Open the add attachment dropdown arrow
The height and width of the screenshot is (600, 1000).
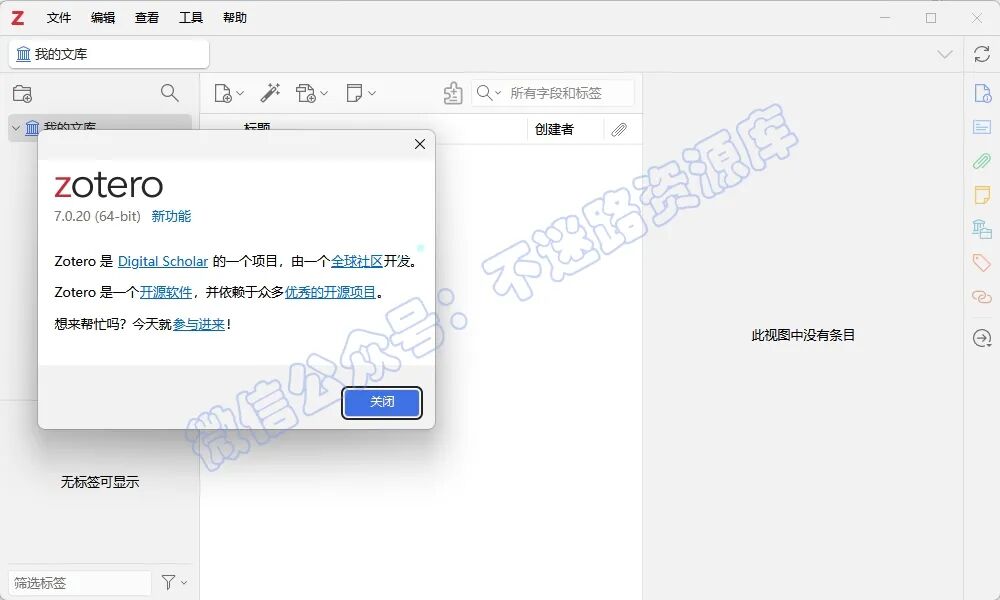(324, 93)
